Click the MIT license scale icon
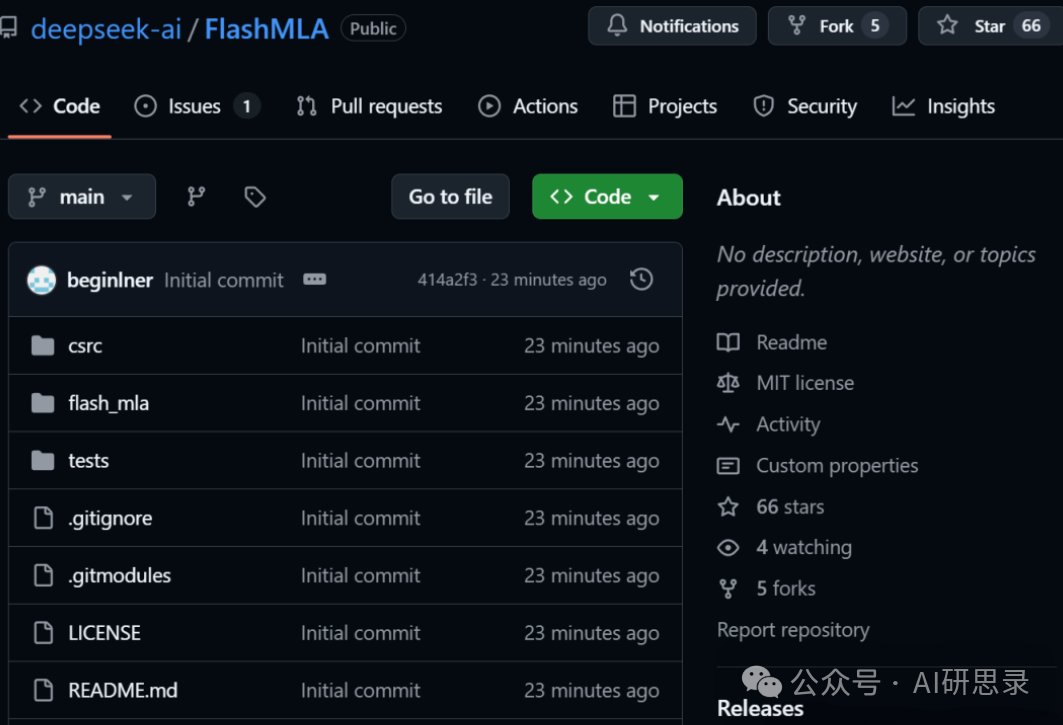Image resolution: width=1063 pixels, height=725 pixels. (728, 383)
